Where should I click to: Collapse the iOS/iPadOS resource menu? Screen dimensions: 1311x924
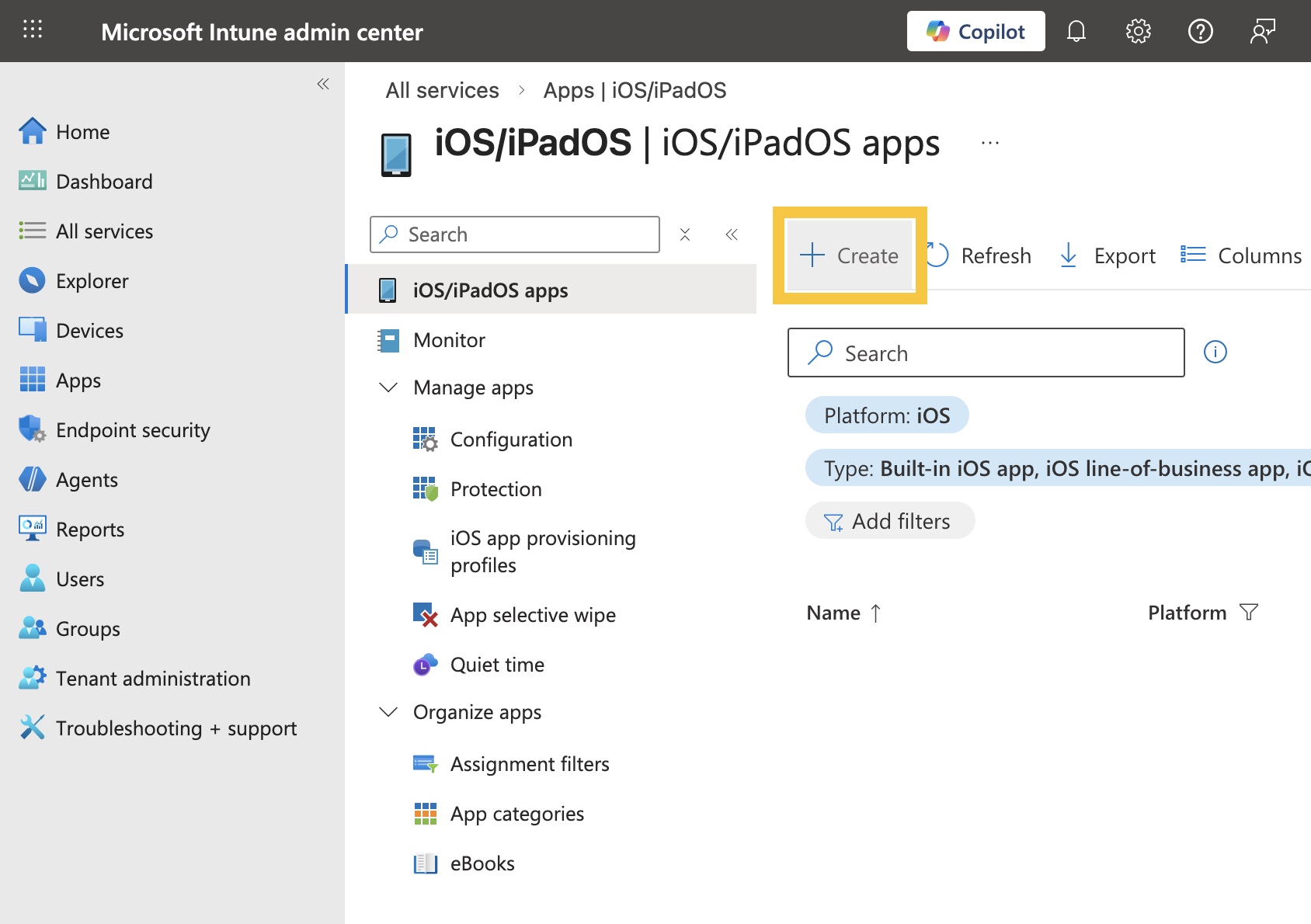(x=732, y=234)
